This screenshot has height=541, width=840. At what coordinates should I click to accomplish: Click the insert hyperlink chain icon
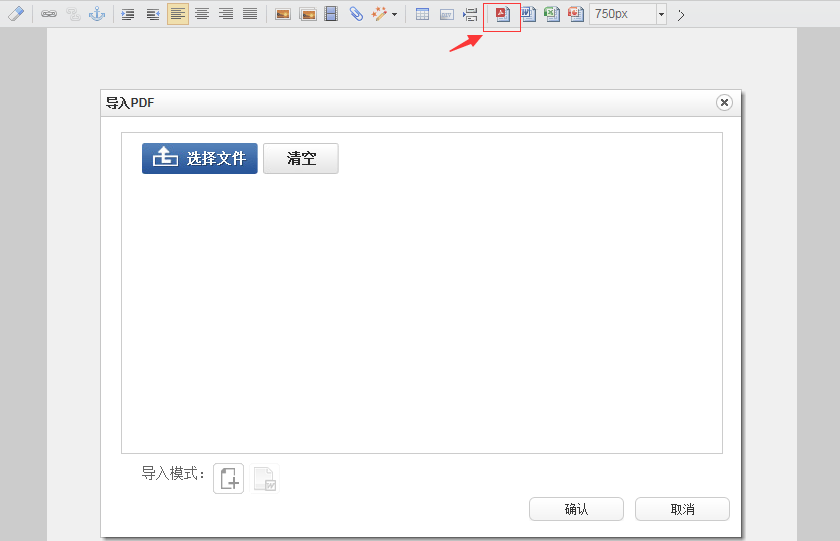click(x=49, y=14)
